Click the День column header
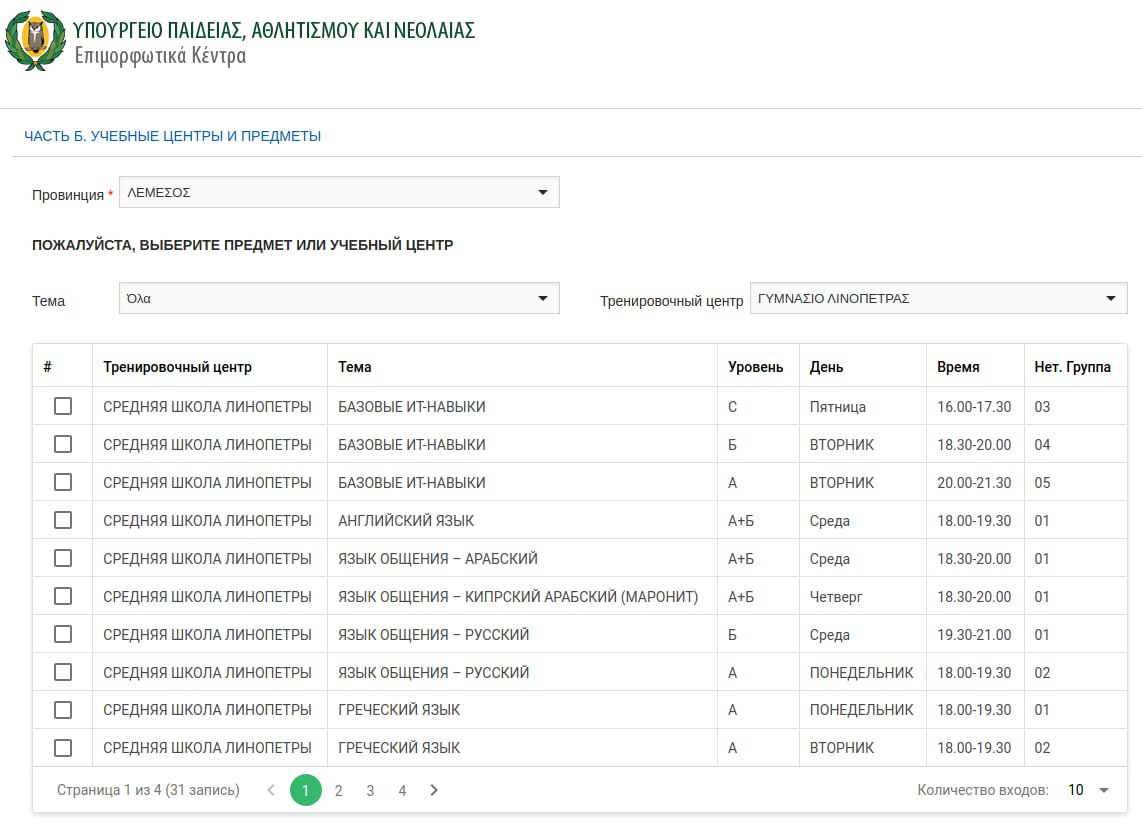This screenshot has height=827, width=1142. coord(826,367)
